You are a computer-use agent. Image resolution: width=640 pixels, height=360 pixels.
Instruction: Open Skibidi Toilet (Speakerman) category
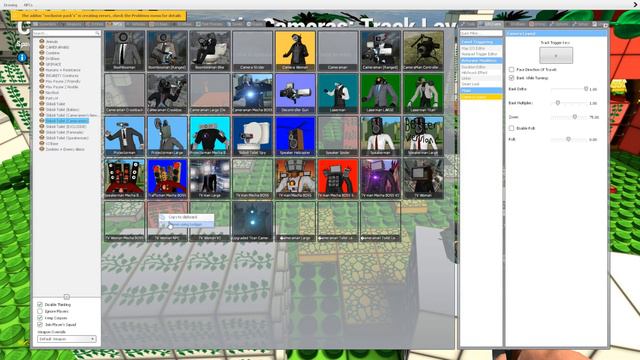[67, 138]
